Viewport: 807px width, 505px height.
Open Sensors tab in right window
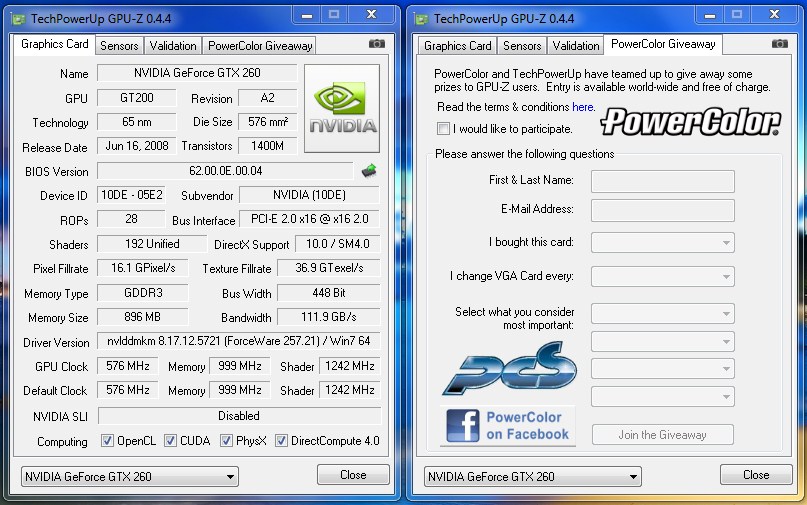(x=522, y=46)
